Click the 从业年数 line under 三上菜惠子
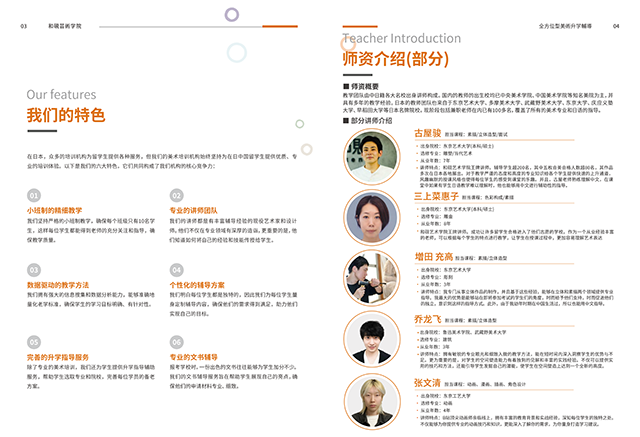This screenshot has height=437, width=640. [x=435, y=224]
